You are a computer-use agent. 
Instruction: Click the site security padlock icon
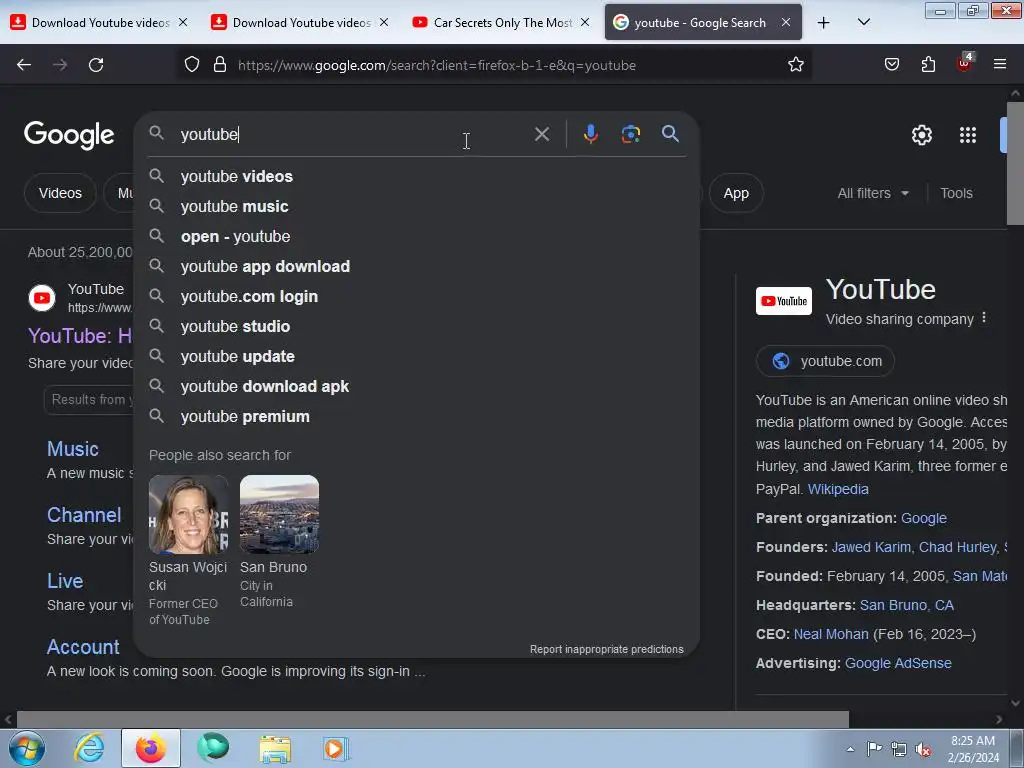pyautogui.click(x=220, y=65)
